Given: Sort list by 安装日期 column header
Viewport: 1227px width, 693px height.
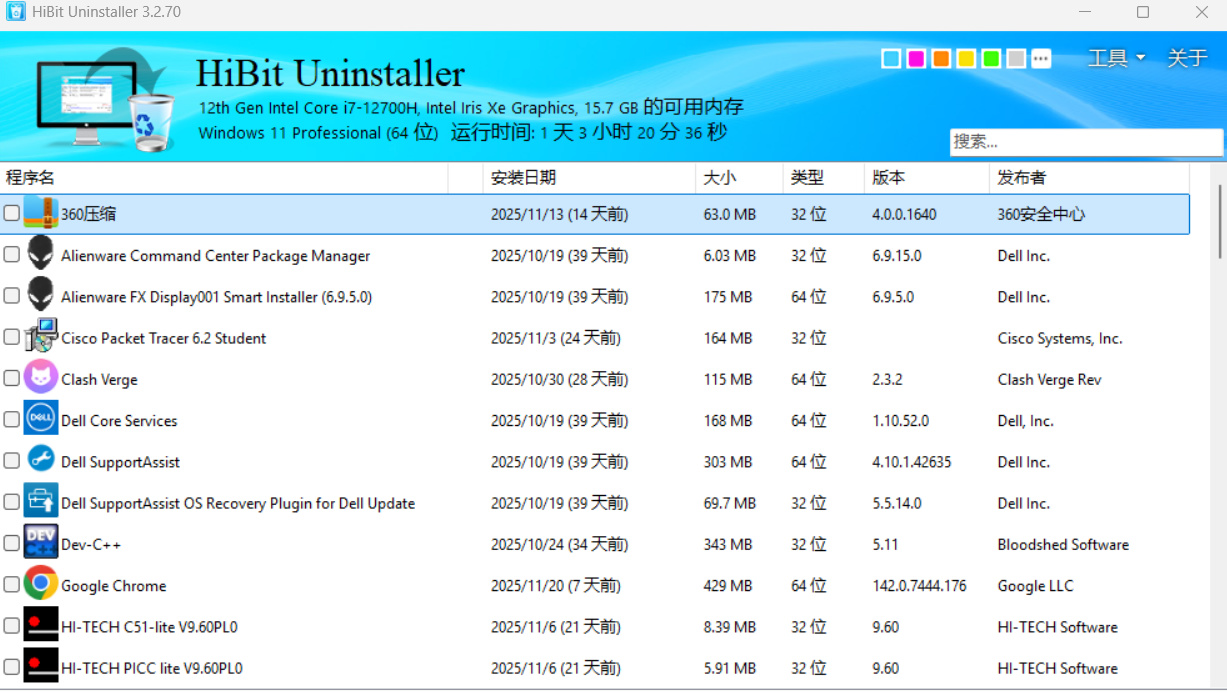Looking at the screenshot, I should pyautogui.click(x=589, y=177).
